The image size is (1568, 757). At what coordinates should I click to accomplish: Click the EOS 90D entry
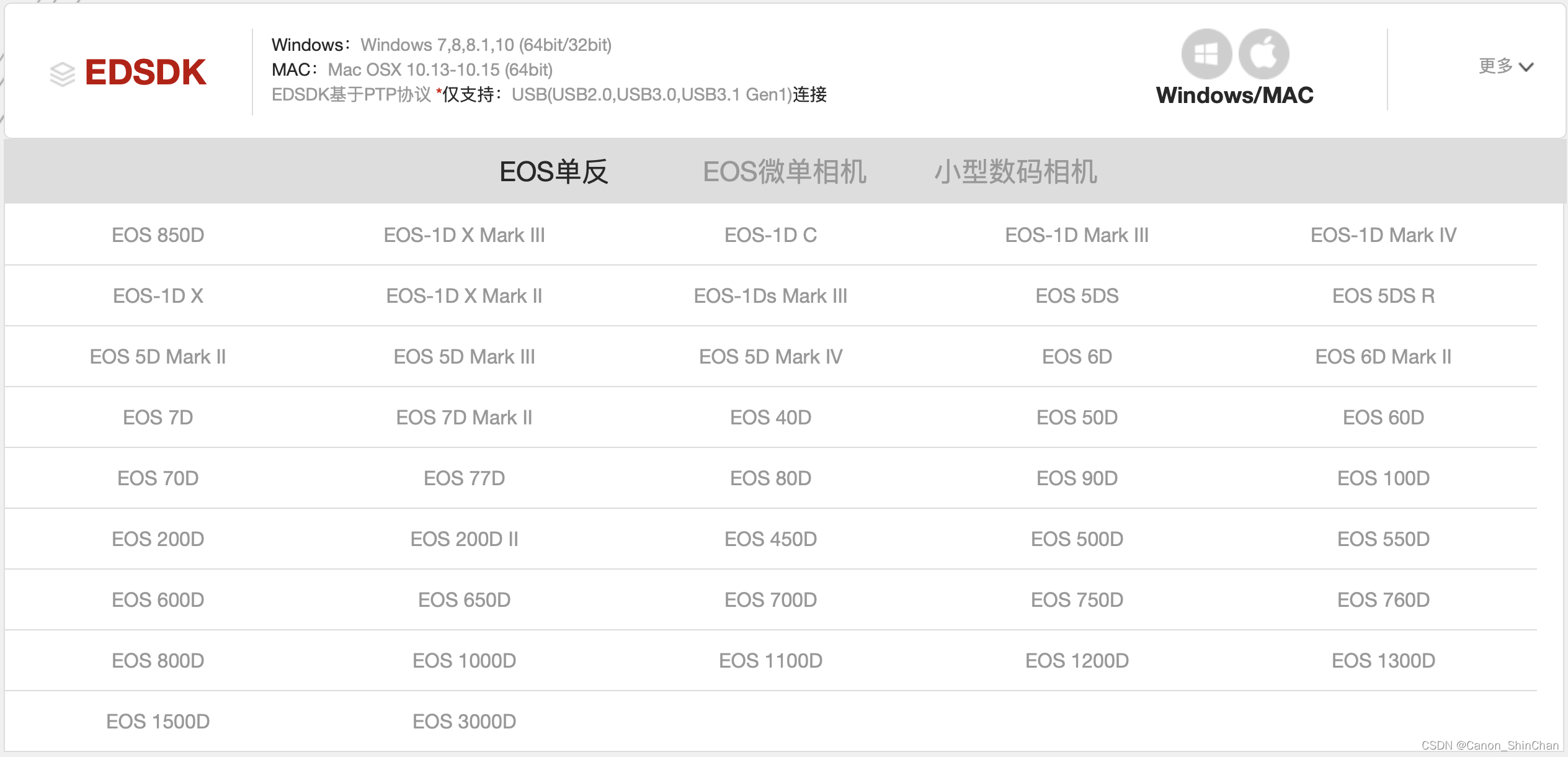point(1077,478)
